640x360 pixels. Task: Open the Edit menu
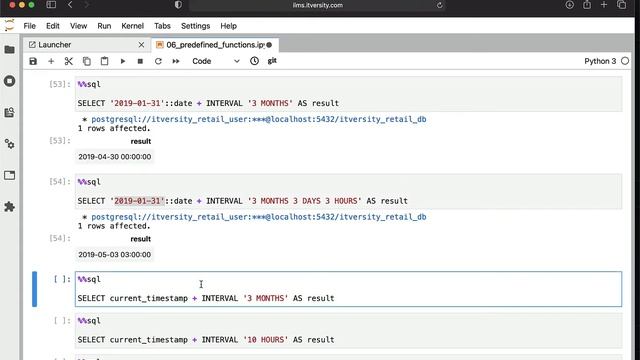(x=53, y=26)
